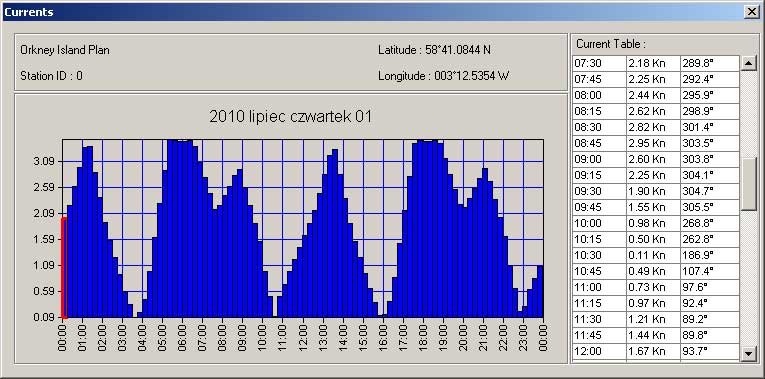Click the scroll down arrow in Current Table
The width and height of the screenshot is (765, 379).
pyautogui.click(x=748, y=354)
